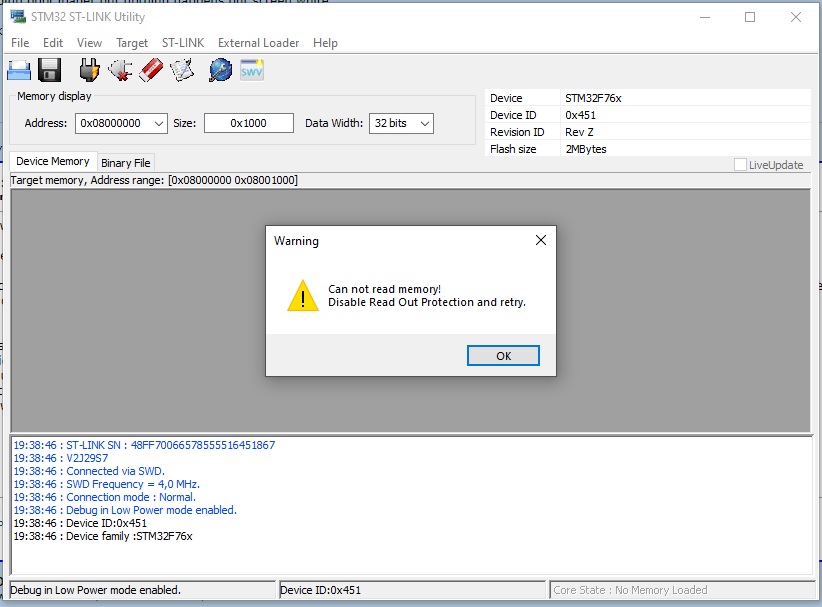Screen dimensions: 822x607
Task: Click the SWD Frequency log line
Action: [106, 484]
